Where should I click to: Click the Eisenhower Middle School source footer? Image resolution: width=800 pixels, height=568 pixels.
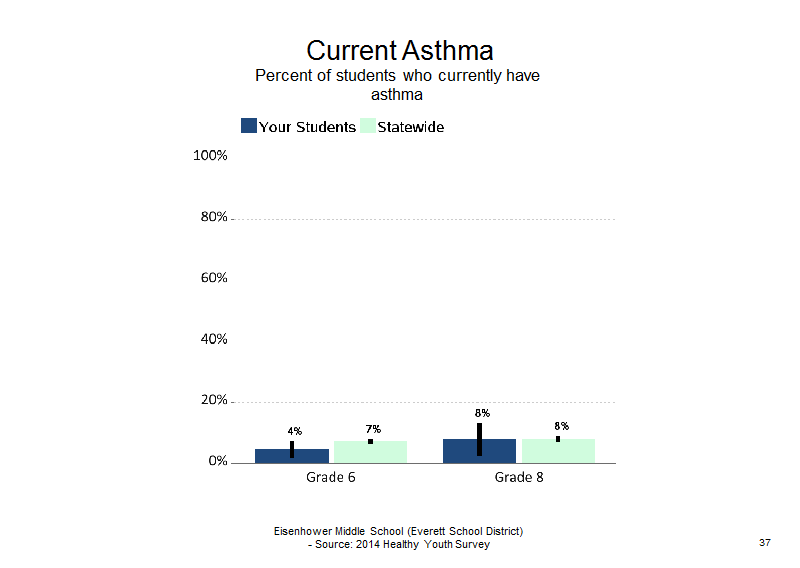(398, 538)
